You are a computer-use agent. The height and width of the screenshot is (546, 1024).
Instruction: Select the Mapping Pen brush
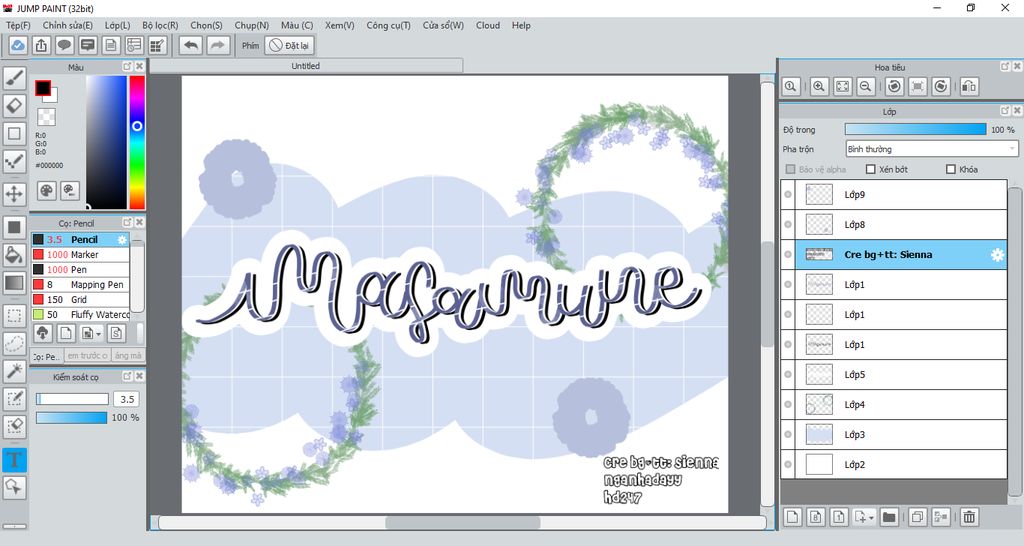tap(80, 285)
